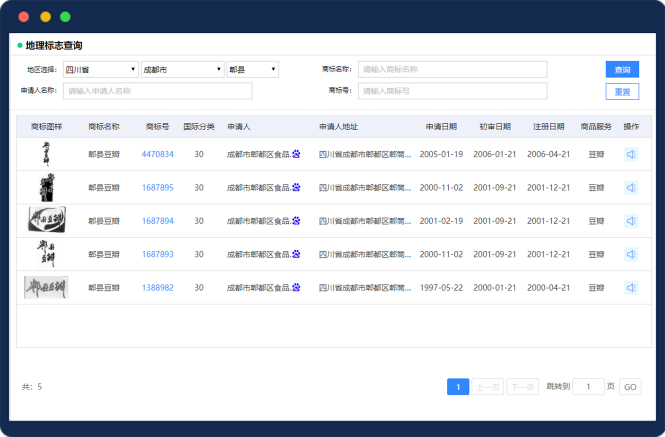
Task: Click the 国际分类 column header
Action: tap(199, 126)
